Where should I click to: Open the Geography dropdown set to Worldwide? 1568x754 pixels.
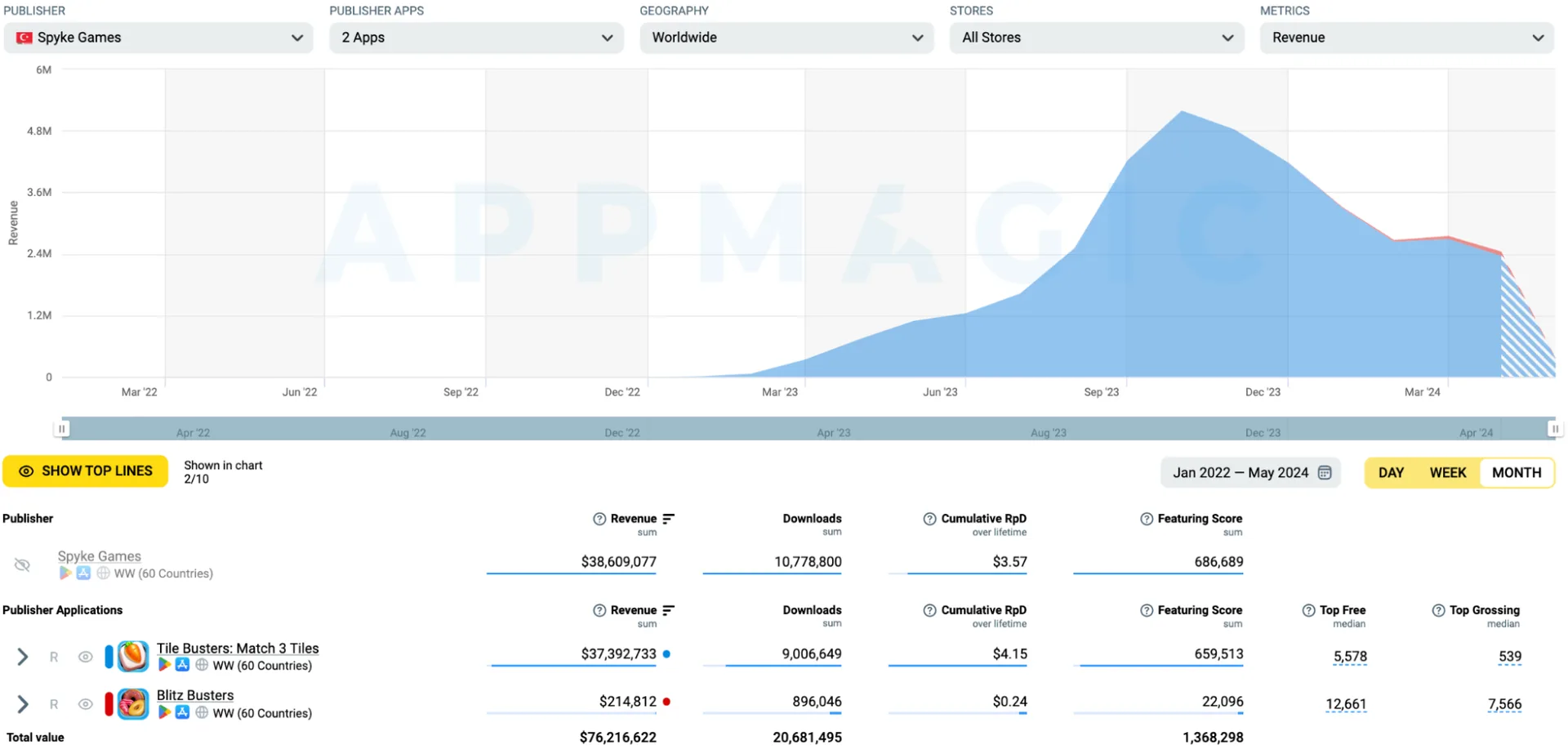point(786,38)
